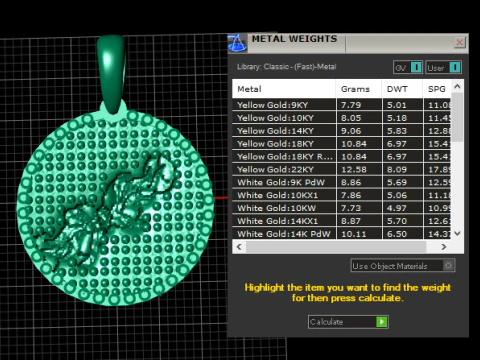Click the 7.79 grams value

351,105
